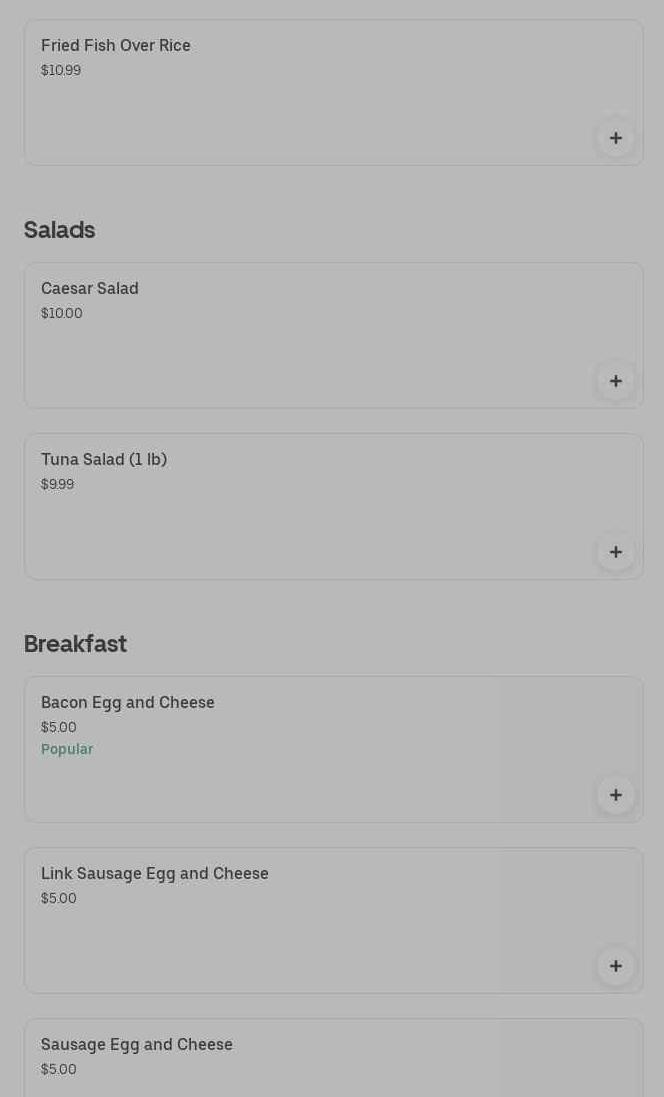Select Tuna Salad (1 lb) item name
664x1097 pixels.
click(104, 459)
